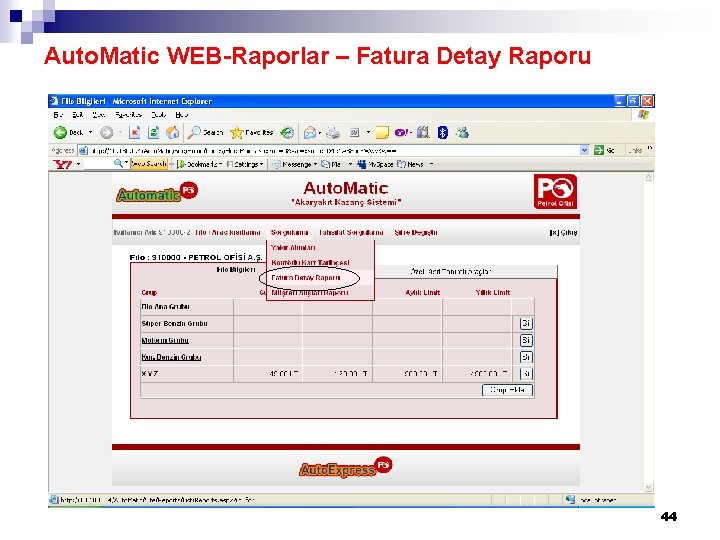
Task: Click the Research books icon
Action: [423, 133]
